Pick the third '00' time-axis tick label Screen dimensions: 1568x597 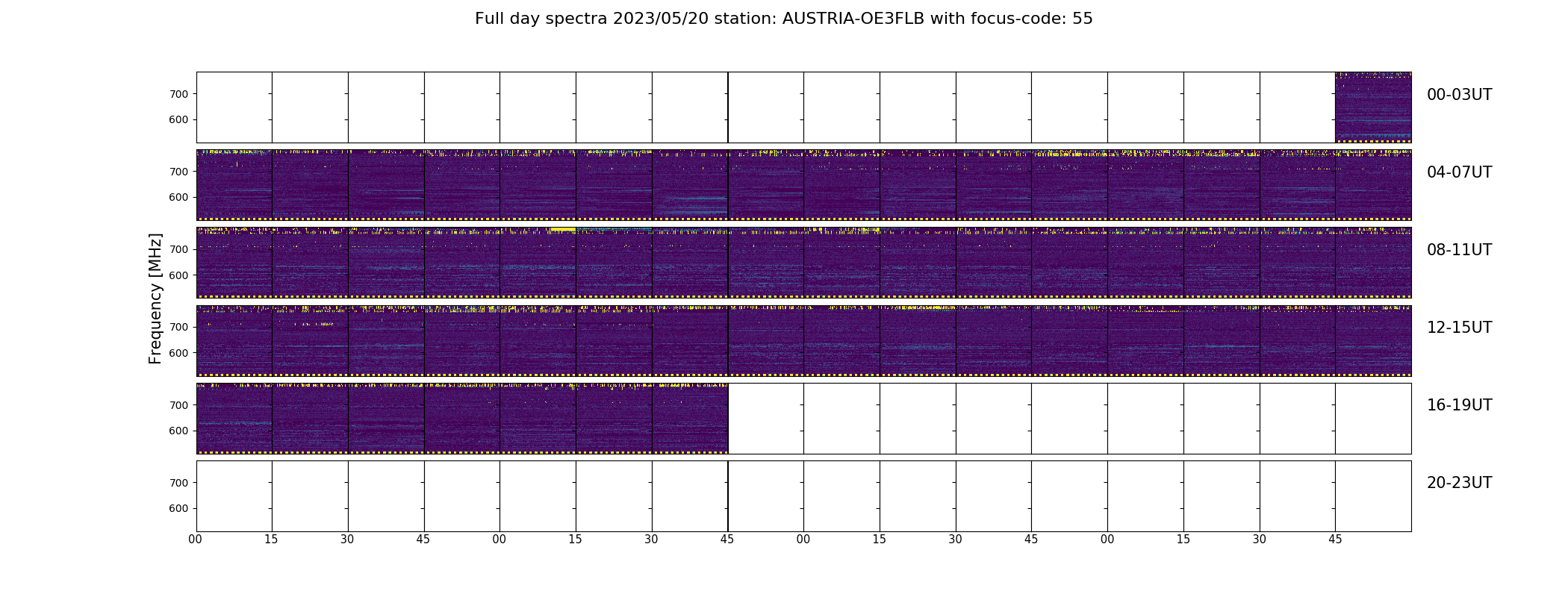(x=803, y=540)
